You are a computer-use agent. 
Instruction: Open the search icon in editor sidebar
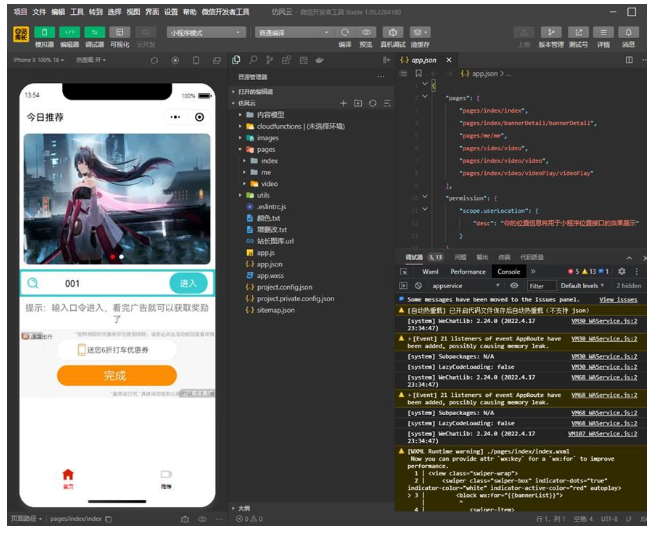(x=253, y=60)
